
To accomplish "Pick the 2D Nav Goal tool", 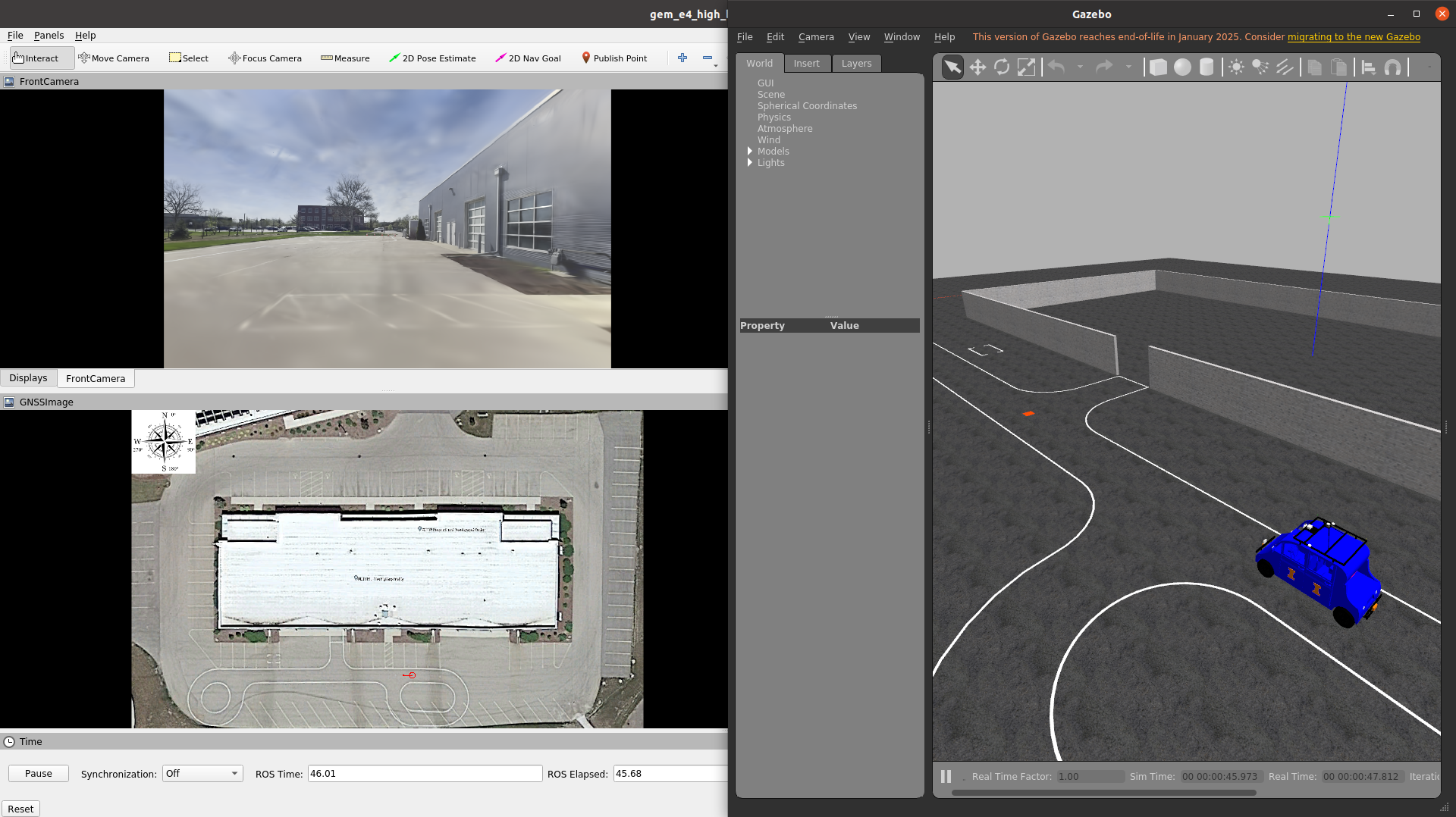I will tap(528, 58).
